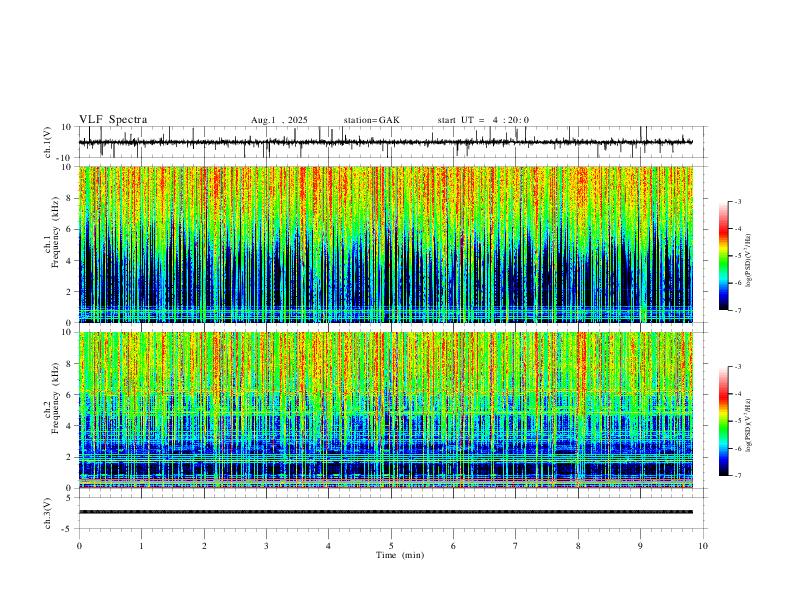
Task: Click the time axis tick label "8"
Action: (x=578, y=546)
